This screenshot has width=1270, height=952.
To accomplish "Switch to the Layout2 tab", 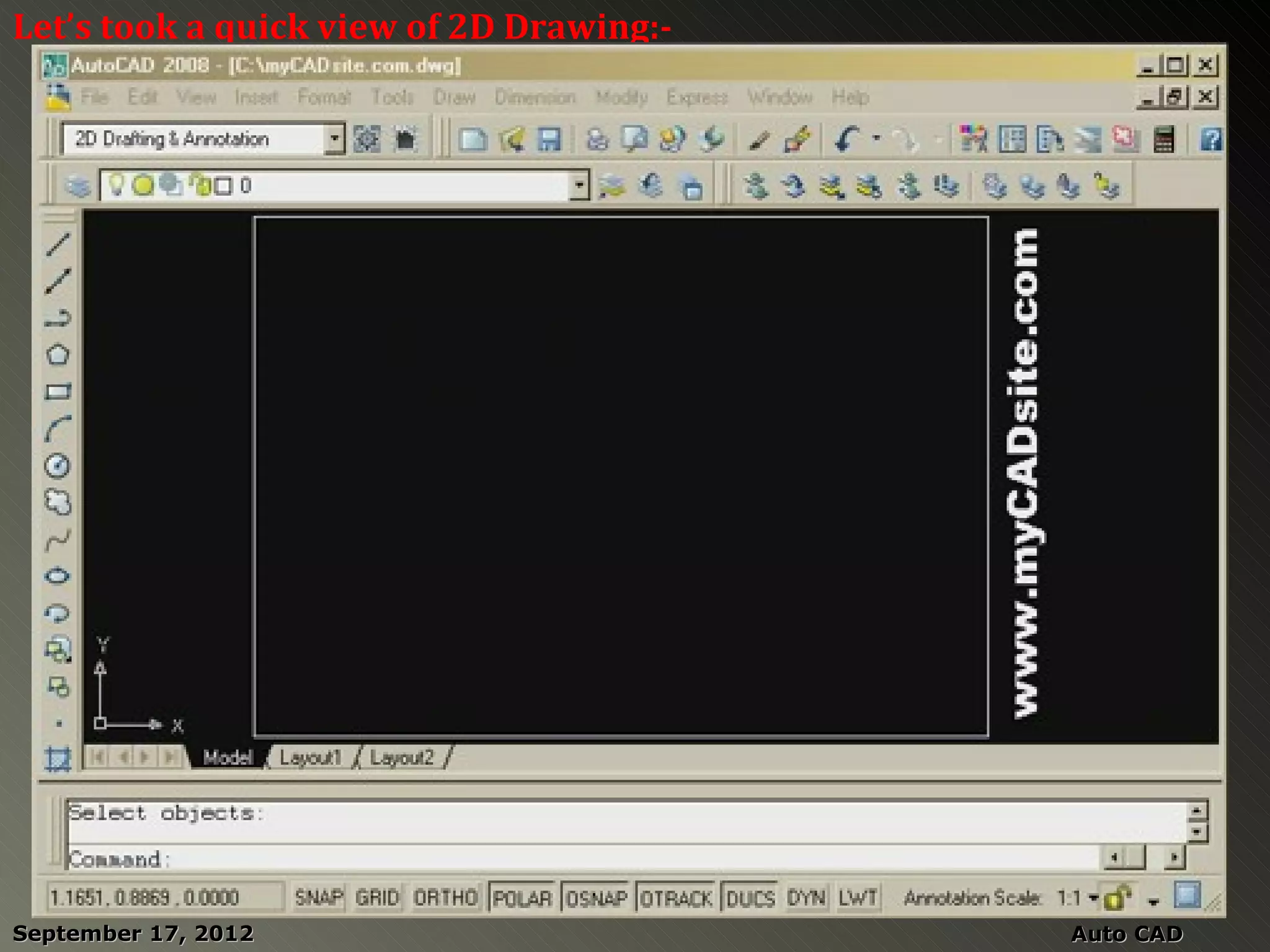I will [402, 757].
